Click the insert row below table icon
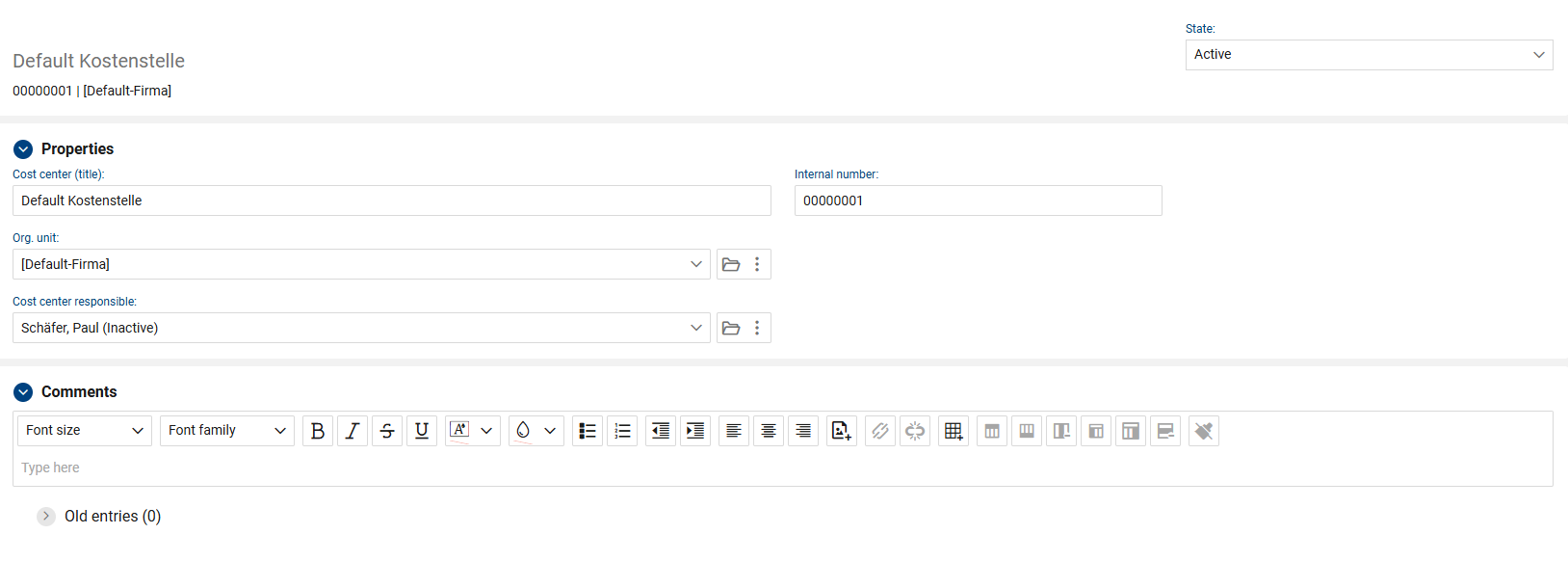This screenshot has height=561, width=1568. 1027,431
